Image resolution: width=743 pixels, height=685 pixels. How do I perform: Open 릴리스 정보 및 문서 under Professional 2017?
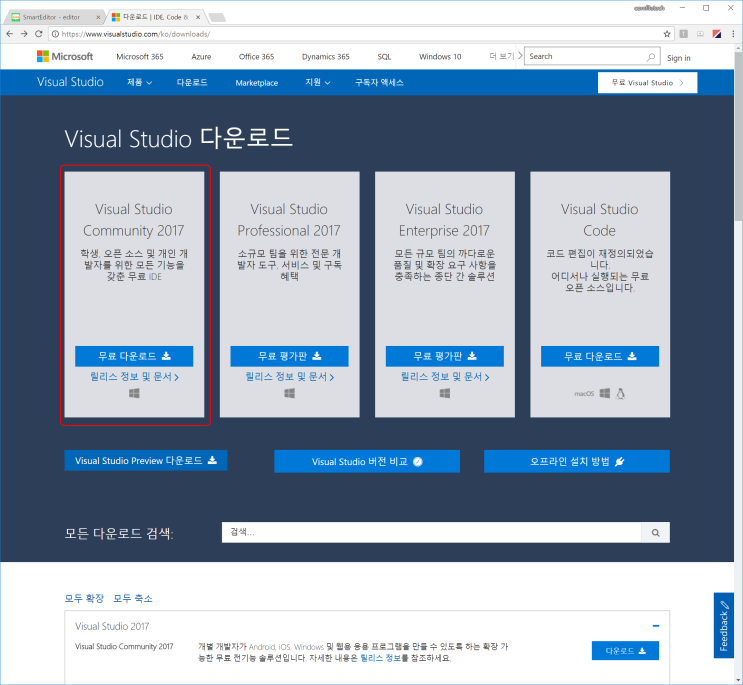click(290, 377)
